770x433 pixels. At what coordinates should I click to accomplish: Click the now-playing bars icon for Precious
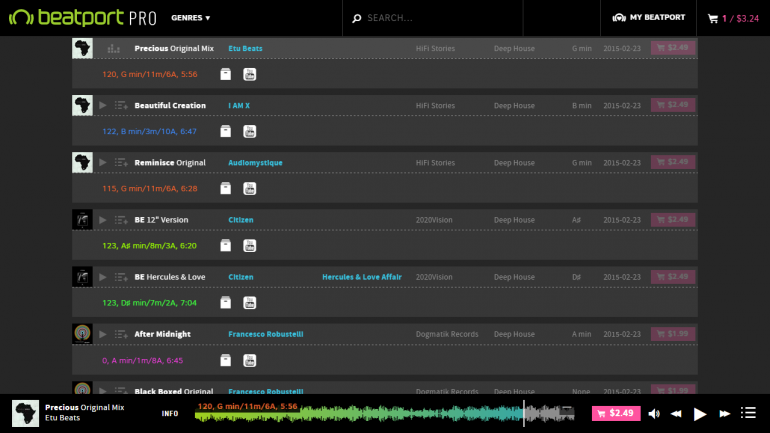coord(113,48)
